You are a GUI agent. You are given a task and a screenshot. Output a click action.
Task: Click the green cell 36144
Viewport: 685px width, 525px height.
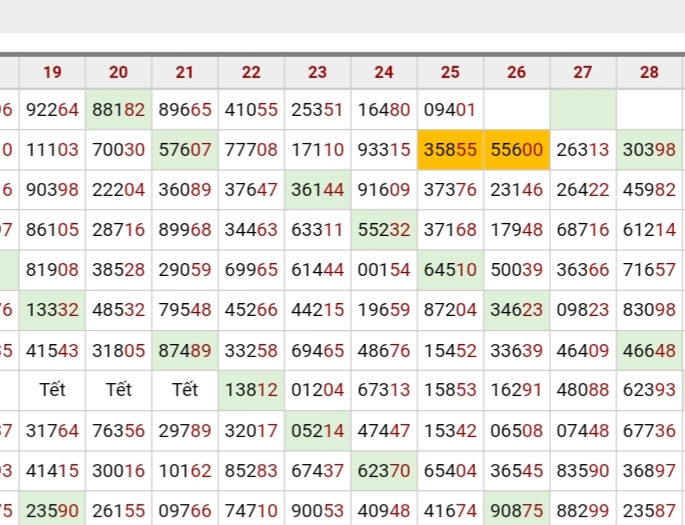(x=317, y=190)
